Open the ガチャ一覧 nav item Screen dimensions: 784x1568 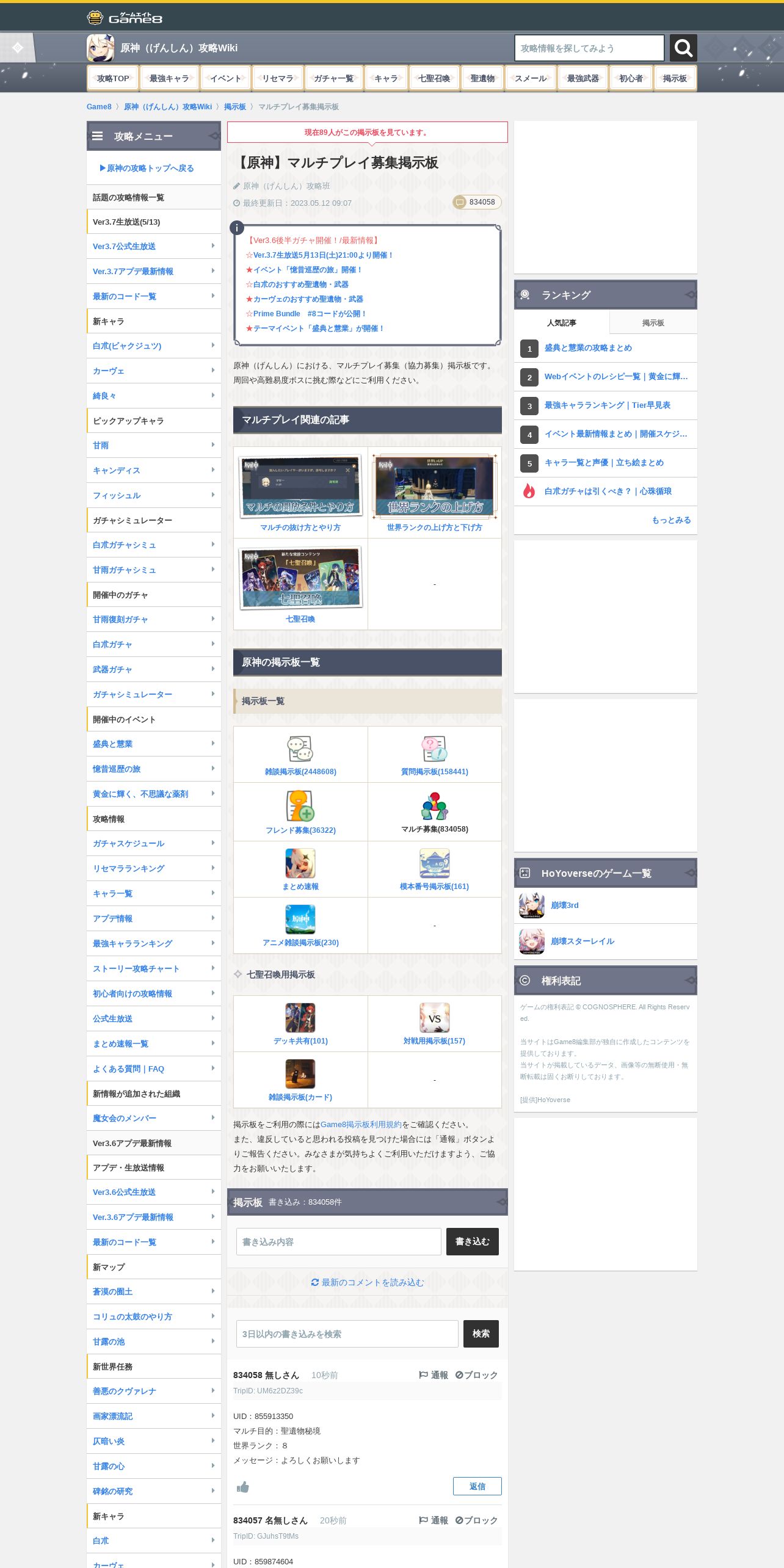pos(333,78)
